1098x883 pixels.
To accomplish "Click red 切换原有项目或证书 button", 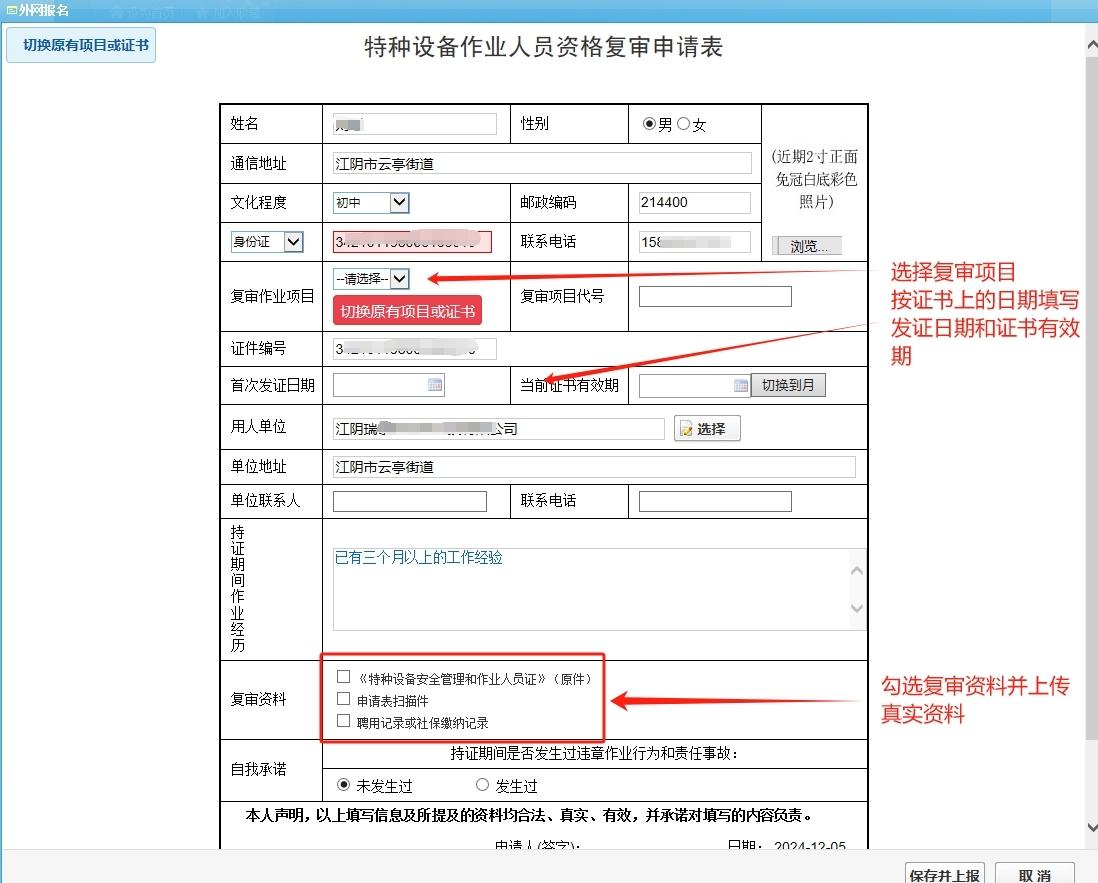I will click(408, 312).
